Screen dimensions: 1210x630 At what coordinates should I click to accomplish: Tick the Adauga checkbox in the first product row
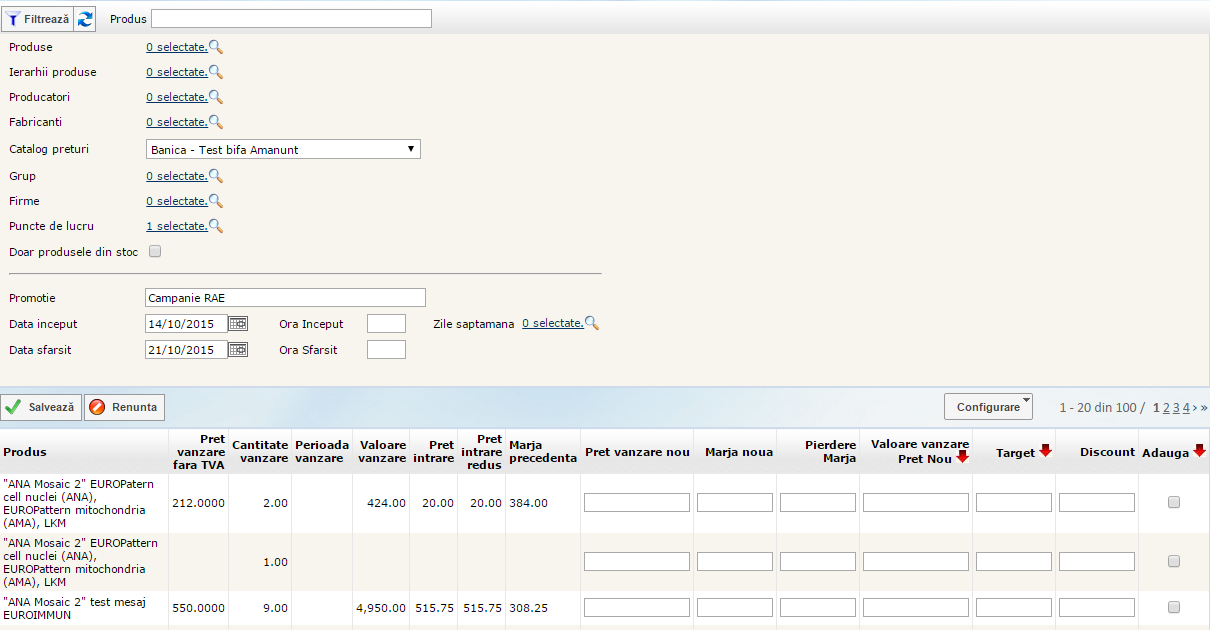tap(1174, 503)
